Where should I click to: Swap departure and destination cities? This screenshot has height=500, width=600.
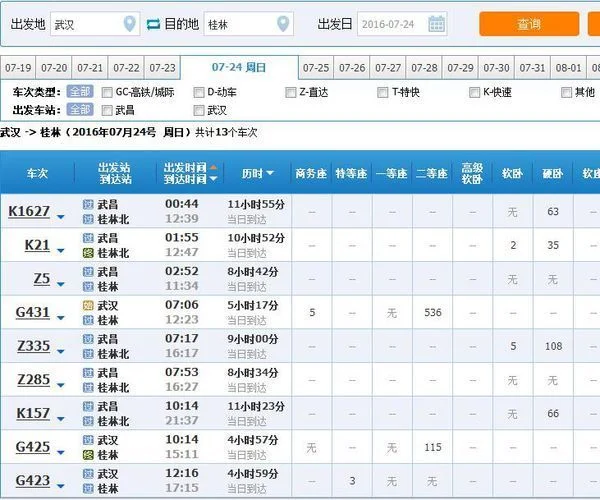click(x=153, y=24)
